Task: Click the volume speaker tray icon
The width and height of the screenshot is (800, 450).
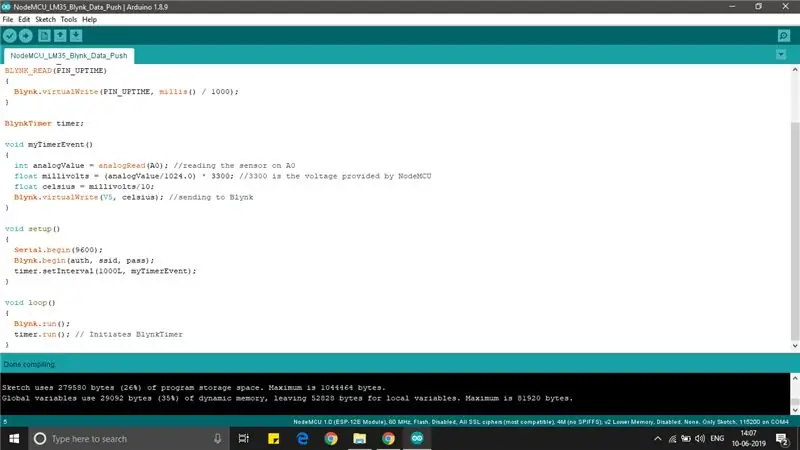Action: point(700,439)
